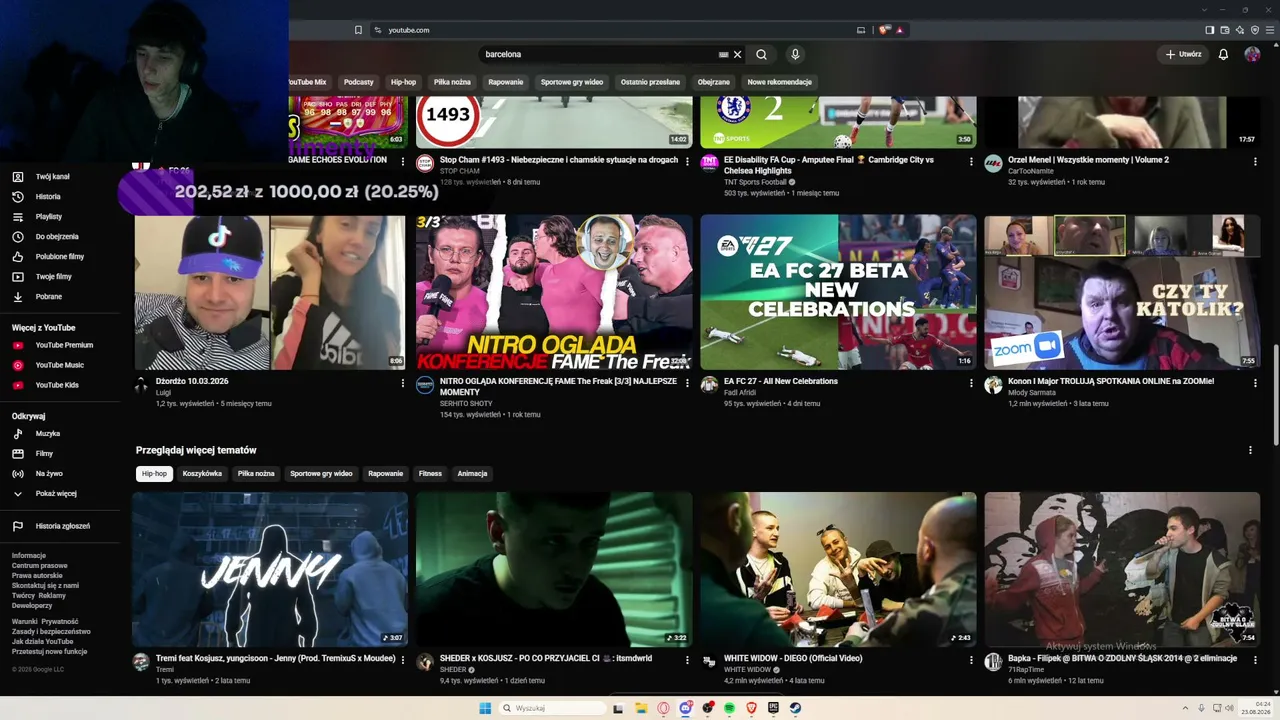Open the Na żywo live icon
The height and width of the screenshot is (720, 1280).
point(18,474)
